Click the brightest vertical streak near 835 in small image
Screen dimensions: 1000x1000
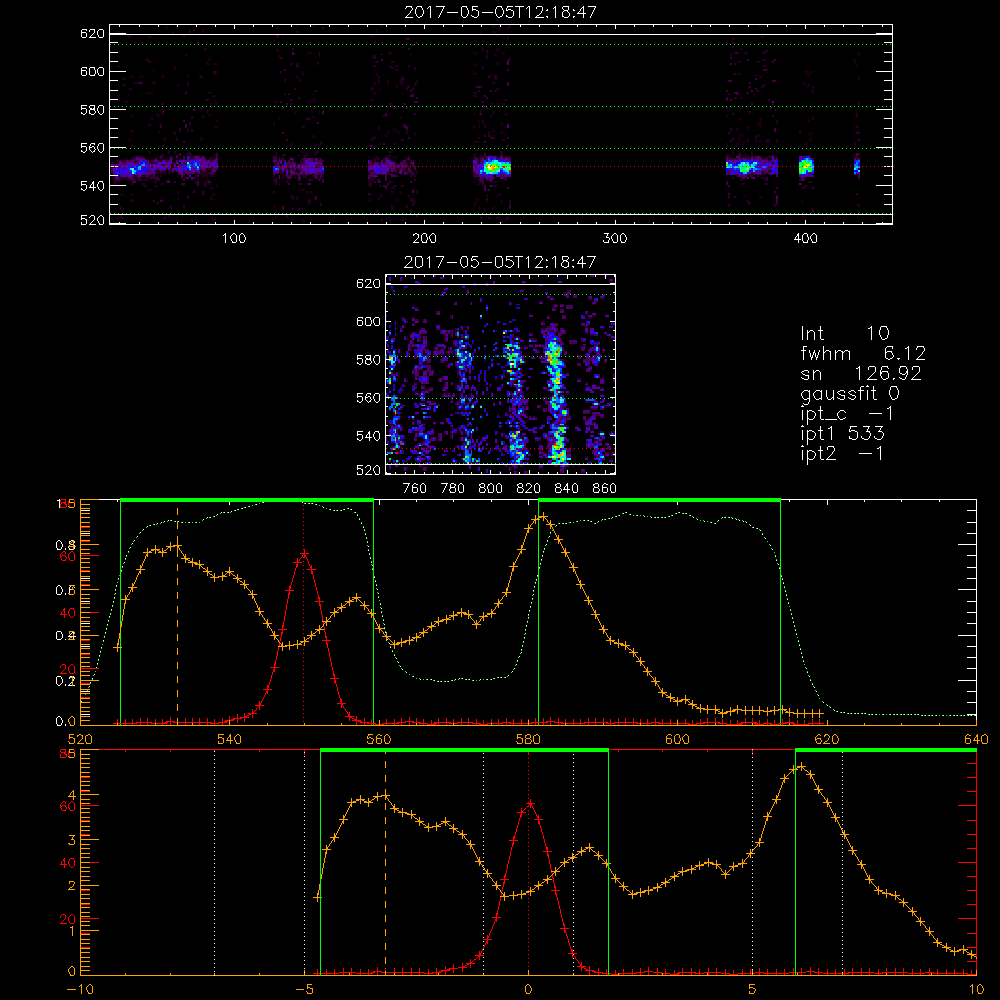point(556,402)
